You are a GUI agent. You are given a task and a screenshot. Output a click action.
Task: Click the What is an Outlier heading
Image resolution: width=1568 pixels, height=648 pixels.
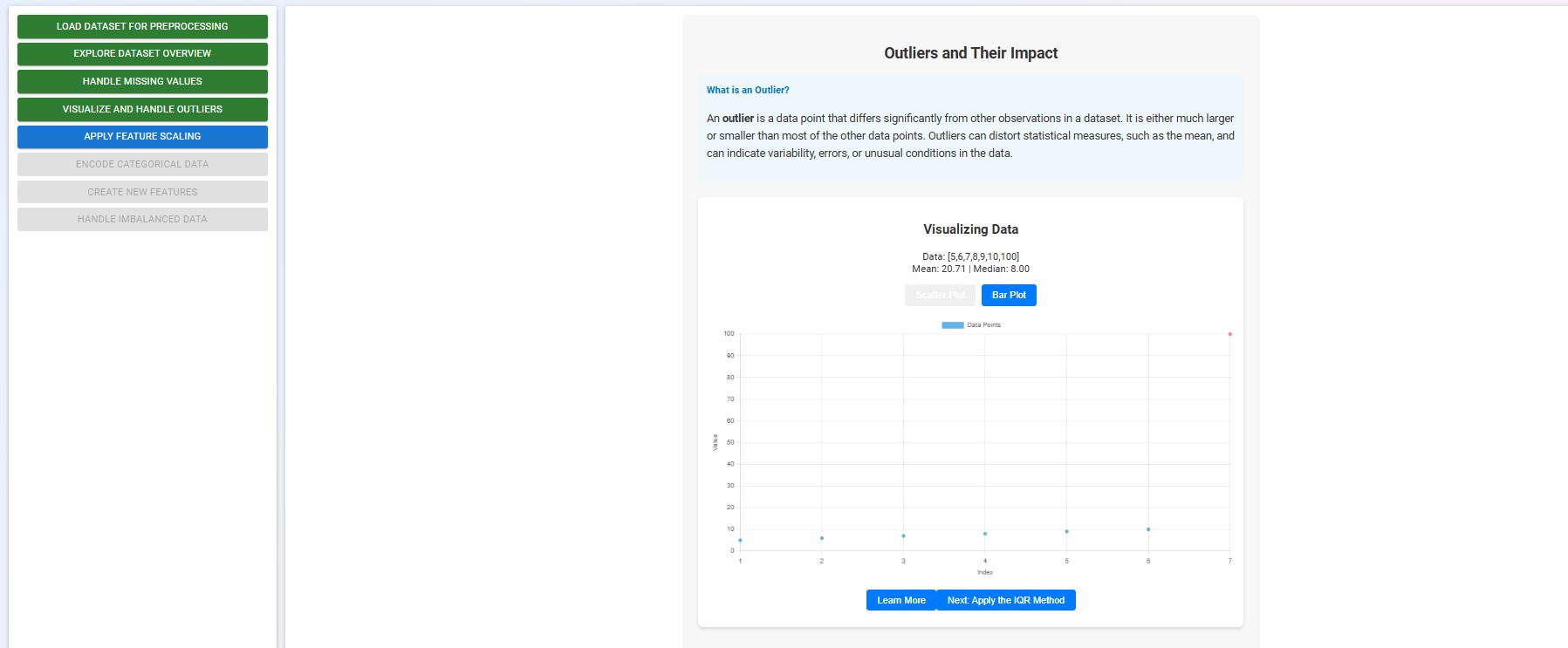click(x=747, y=90)
